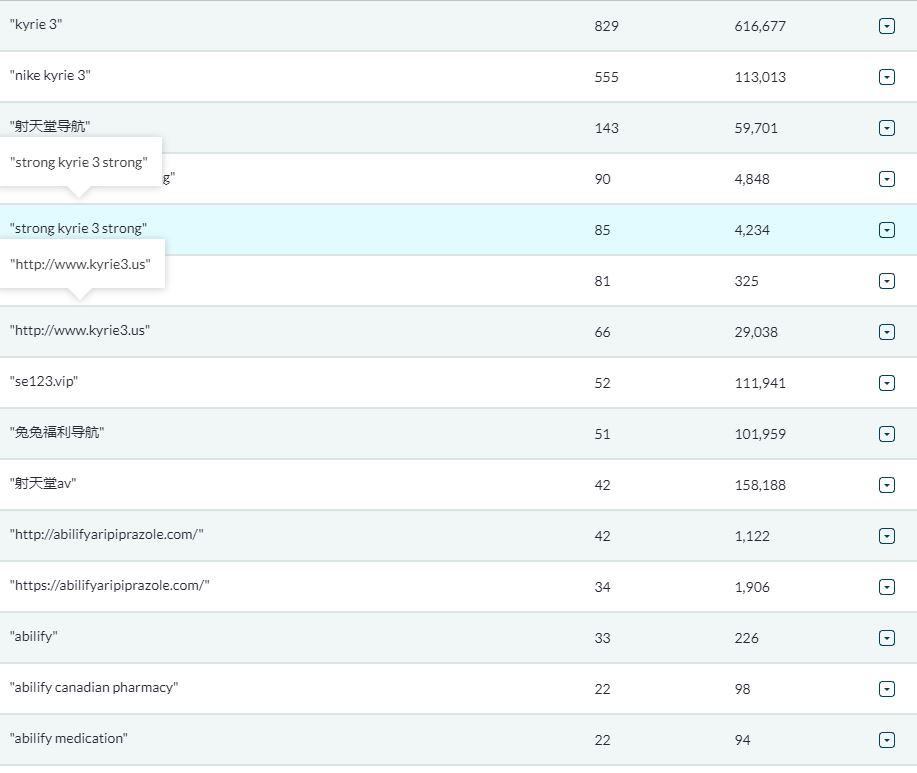Open dropdown for "https://abilifyaripiprazole.com/" row
Viewport: 917px width, 773px height.
(x=887, y=587)
